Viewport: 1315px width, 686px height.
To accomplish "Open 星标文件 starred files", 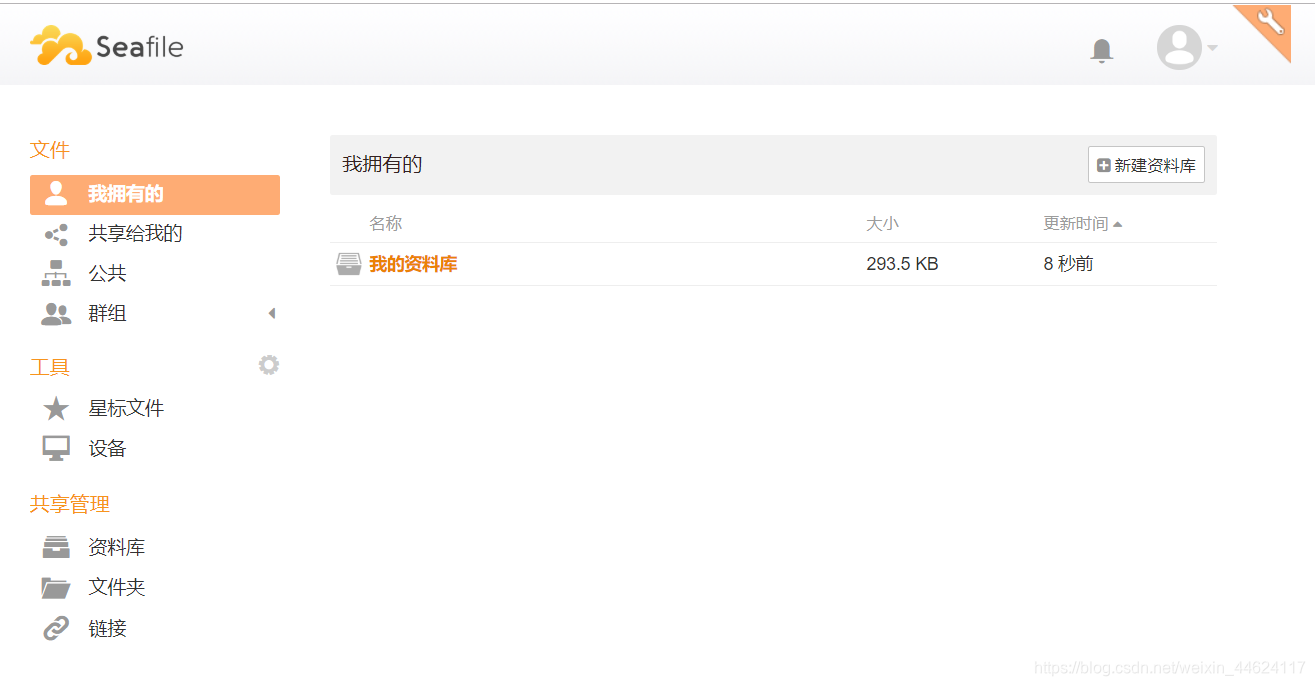I will [126, 408].
